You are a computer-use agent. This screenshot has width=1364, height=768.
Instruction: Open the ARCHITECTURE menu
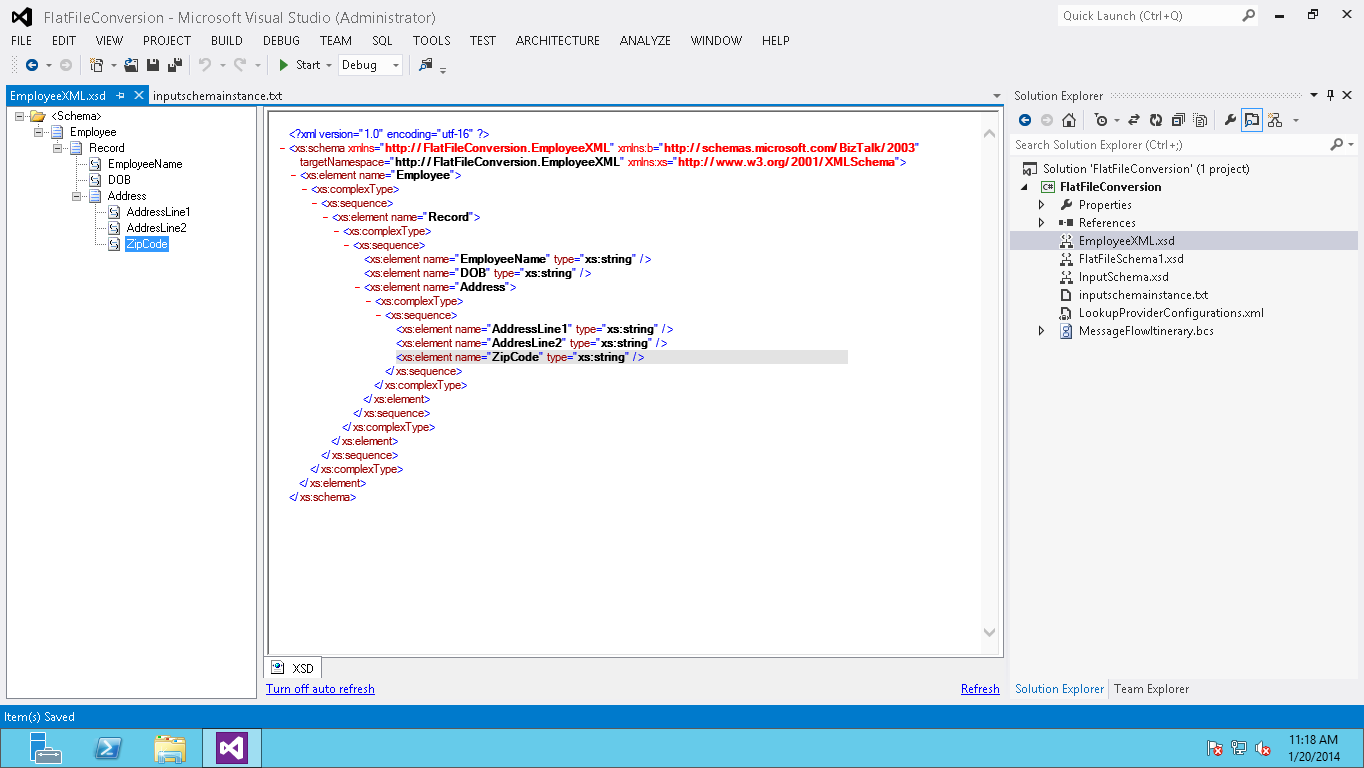pos(558,41)
